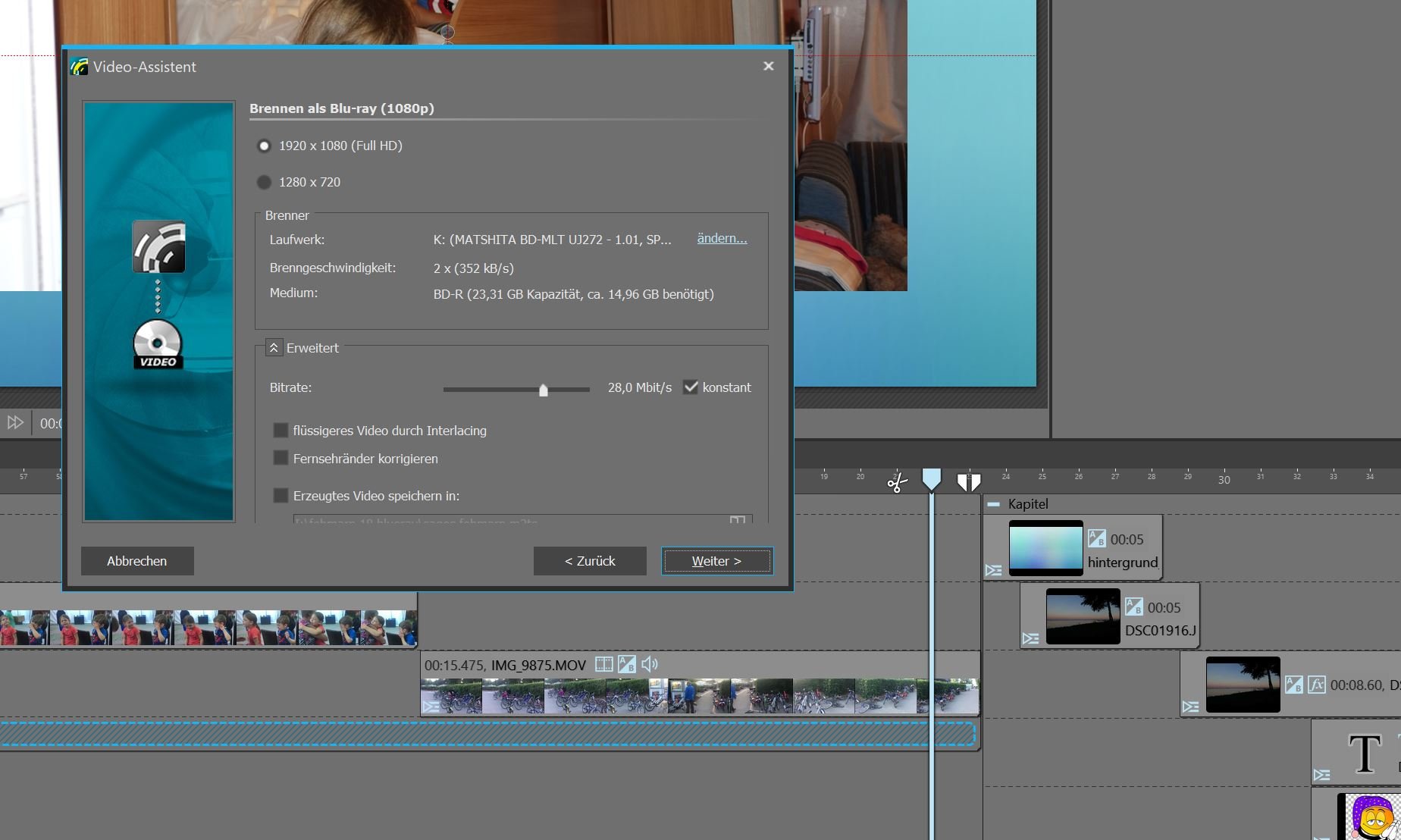The height and width of the screenshot is (840, 1401).
Task: Go back with the Zurück button
Action: coord(590,561)
